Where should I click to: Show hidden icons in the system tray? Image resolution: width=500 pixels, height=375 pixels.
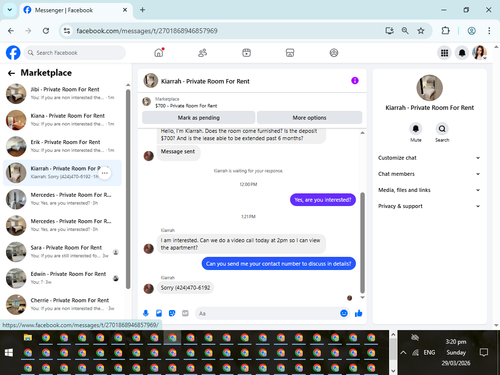(403, 352)
